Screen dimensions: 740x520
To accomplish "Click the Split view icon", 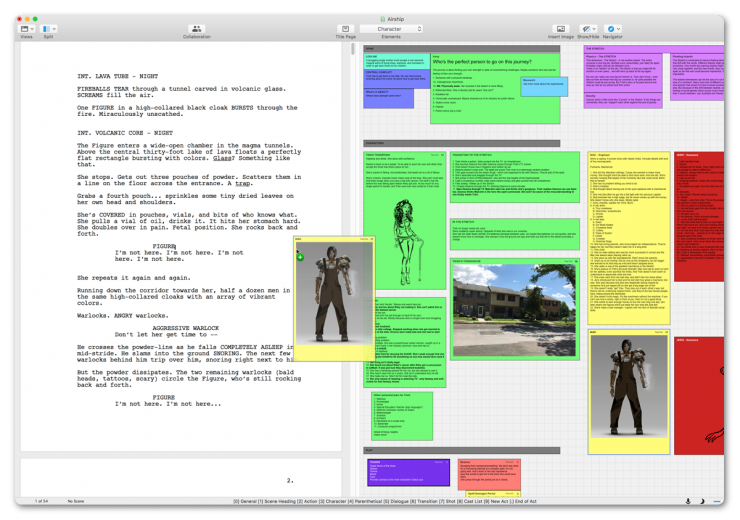I will (46, 29).
